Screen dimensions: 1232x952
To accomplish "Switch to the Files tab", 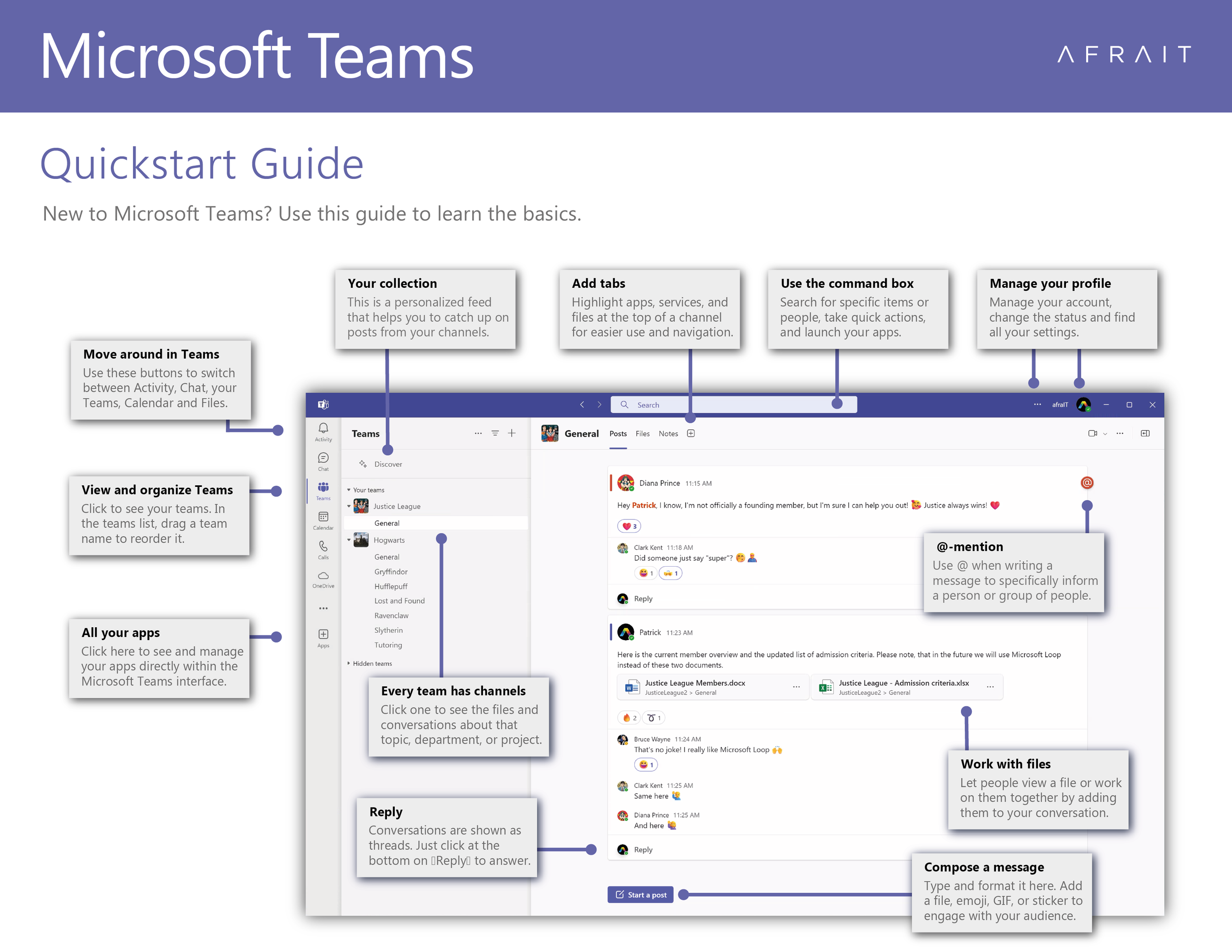I will [x=642, y=434].
